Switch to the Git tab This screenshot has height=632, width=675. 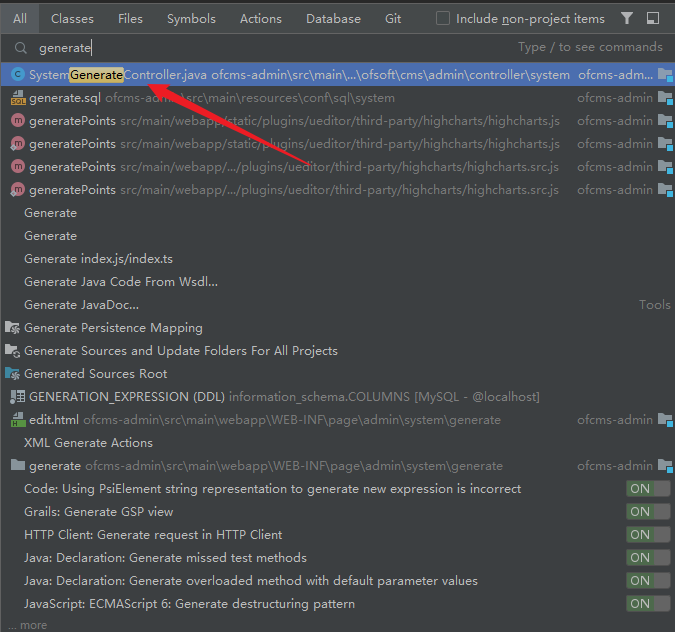(393, 19)
